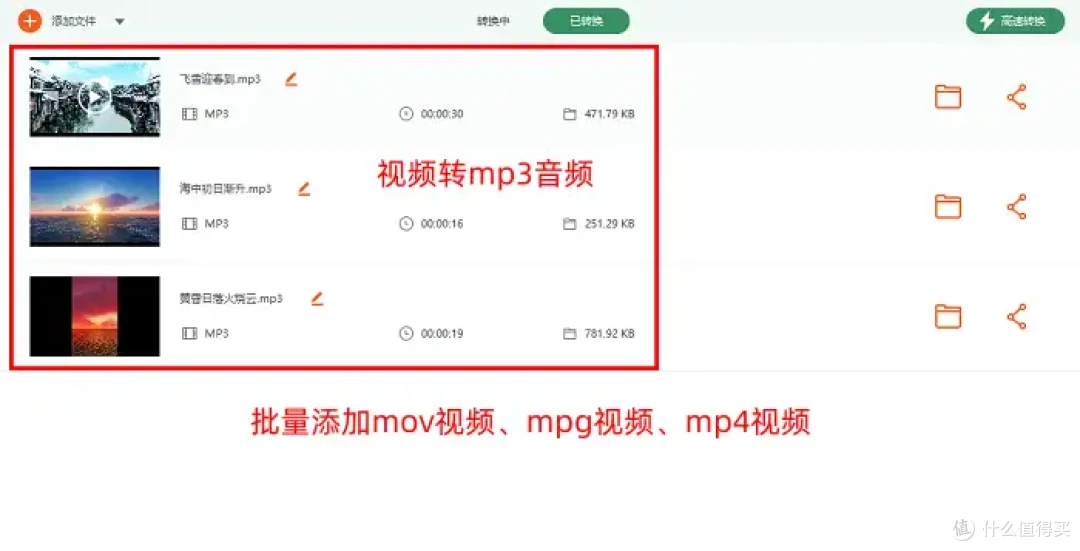
Task: Open the 添加文件 dropdown arrow
Action: [x=120, y=21]
